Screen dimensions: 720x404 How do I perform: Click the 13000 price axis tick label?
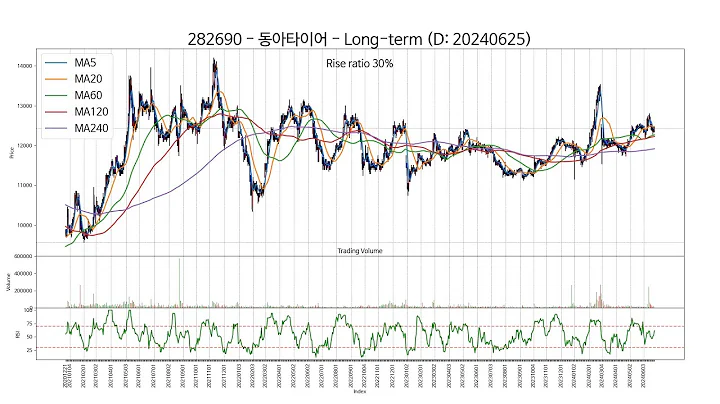coord(25,106)
